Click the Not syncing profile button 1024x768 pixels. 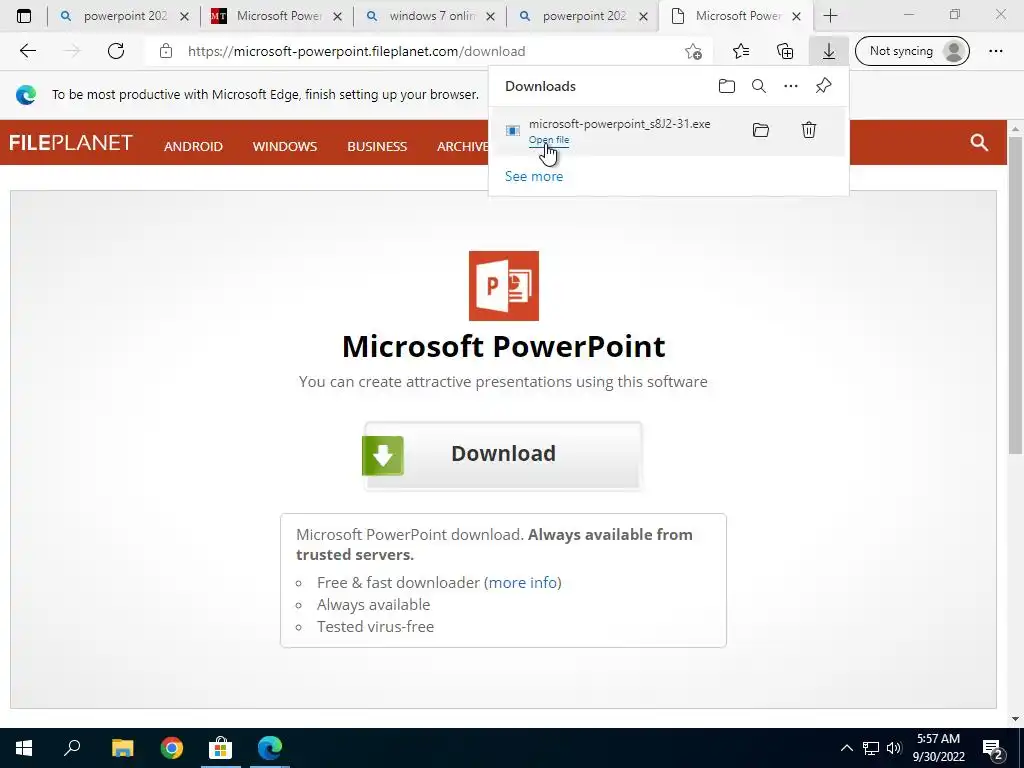912,51
